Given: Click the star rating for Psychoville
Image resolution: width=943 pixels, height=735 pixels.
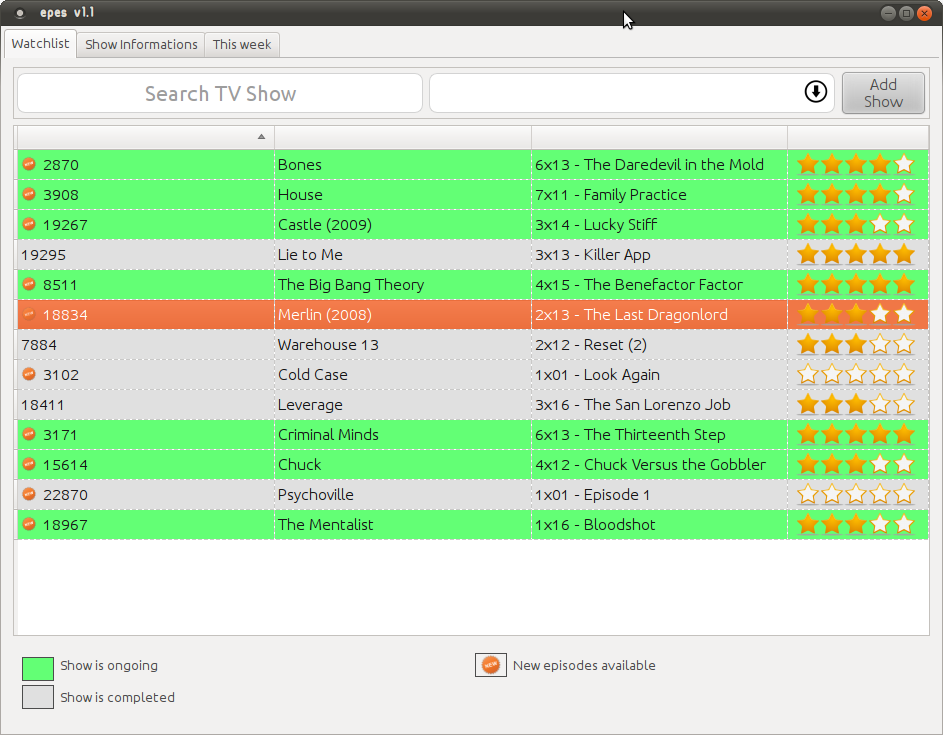Looking at the screenshot, I should [855, 494].
